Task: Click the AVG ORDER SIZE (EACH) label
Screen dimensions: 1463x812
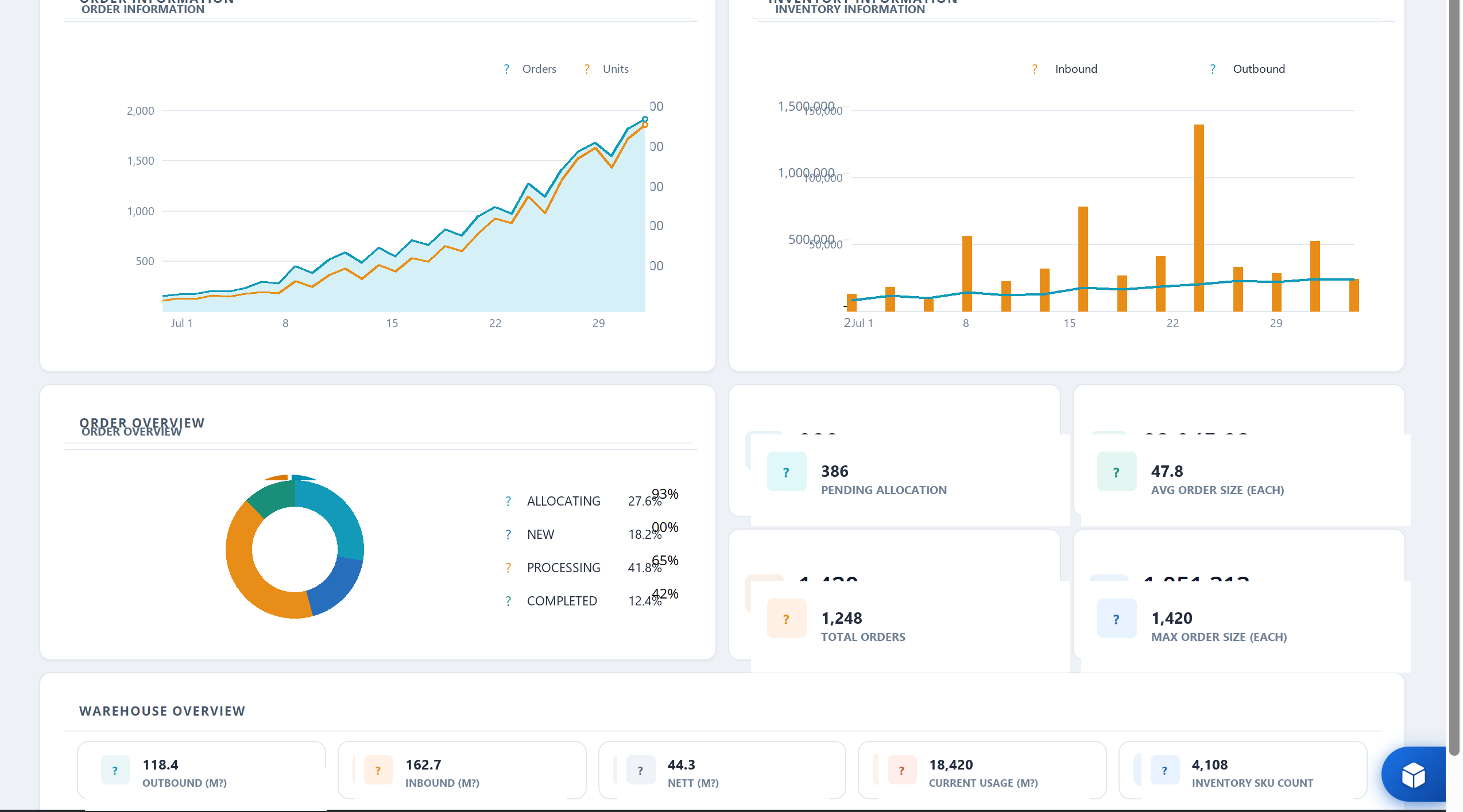Action: pyautogui.click(x=1217, y=490)
